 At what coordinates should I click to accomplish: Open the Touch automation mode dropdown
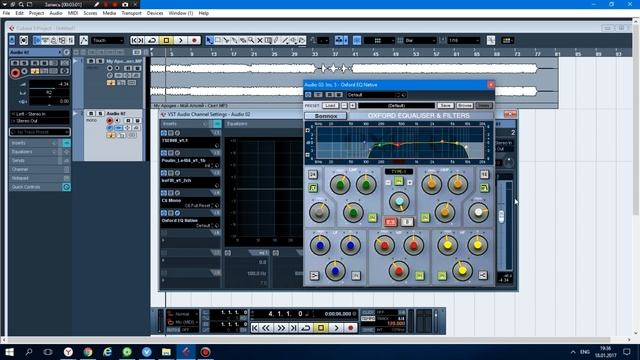tap(107, 40)
